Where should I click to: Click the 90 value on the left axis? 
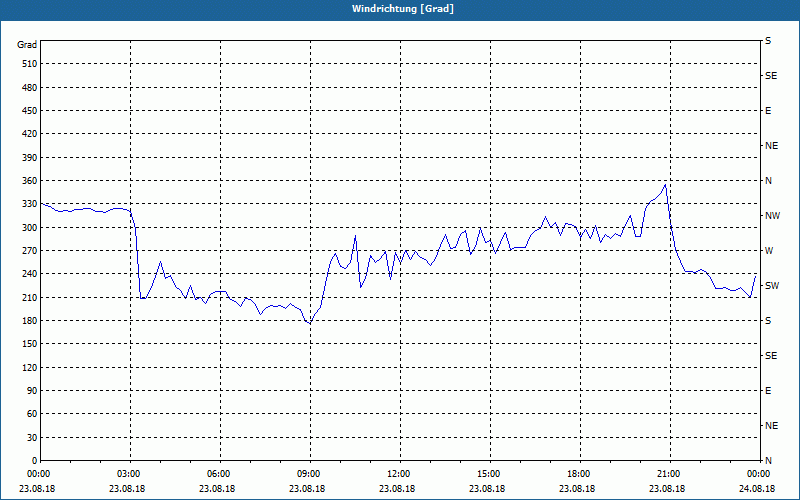pyautogui.click(x=32, y=390)
